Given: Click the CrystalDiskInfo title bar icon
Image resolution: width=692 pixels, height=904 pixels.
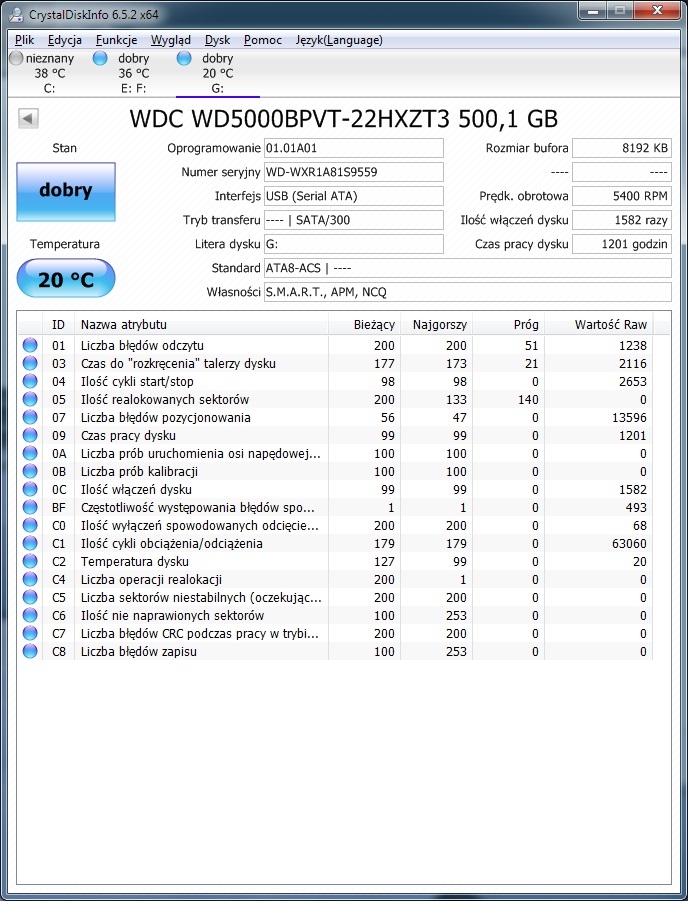Looking at the screenshot, I should pyautogui.click(x=17, y=14).
